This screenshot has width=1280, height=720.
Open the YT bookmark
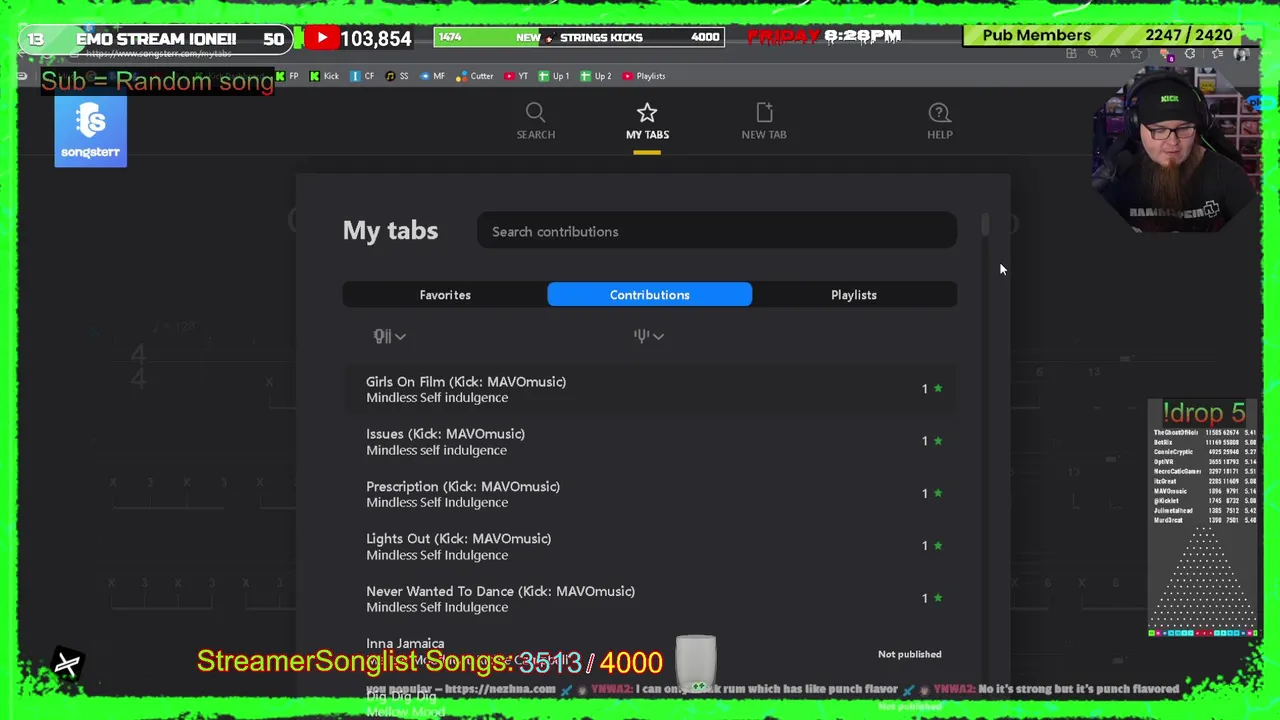point(516,76)
